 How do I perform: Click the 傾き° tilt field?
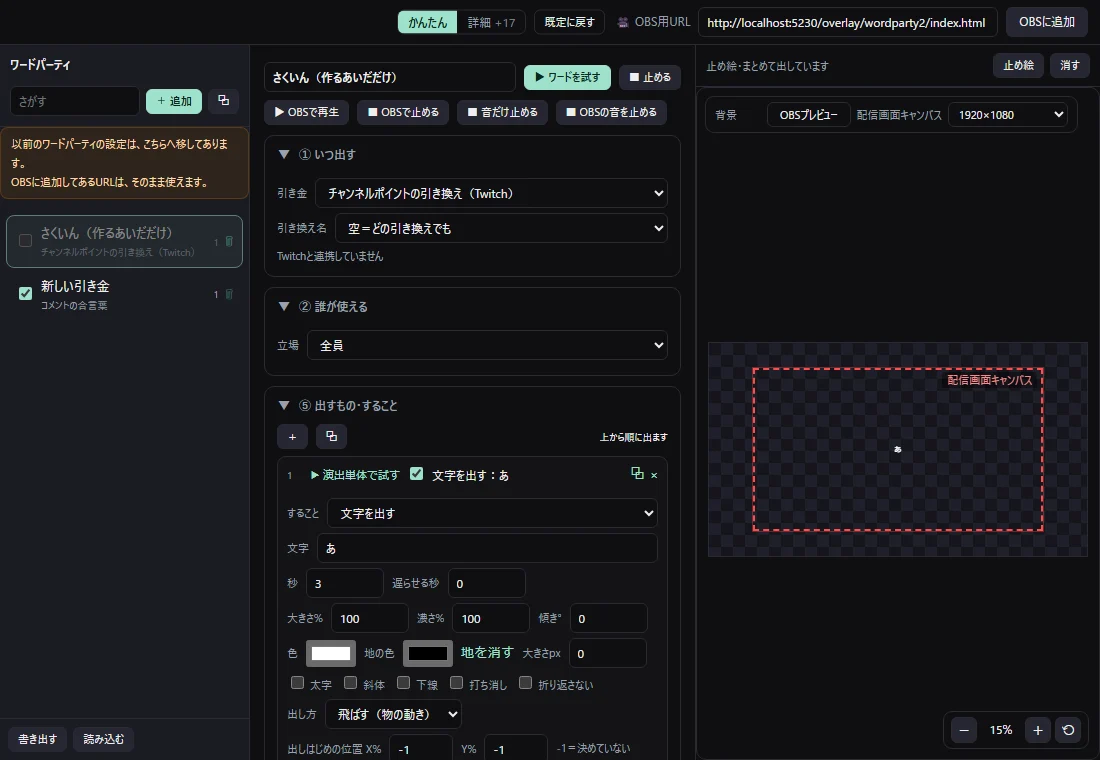(608, 618)
